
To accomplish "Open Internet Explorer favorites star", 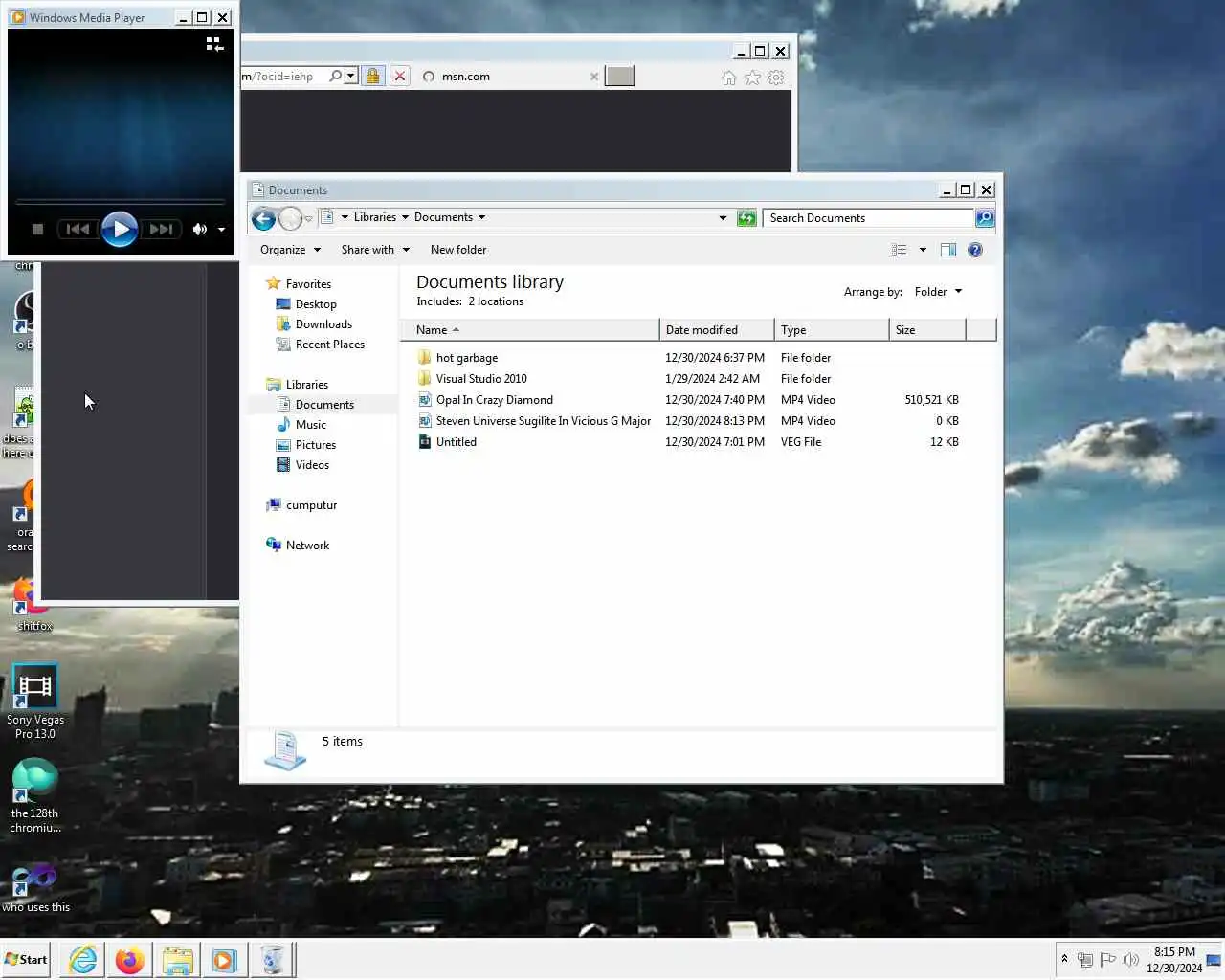I will [753, 78].
